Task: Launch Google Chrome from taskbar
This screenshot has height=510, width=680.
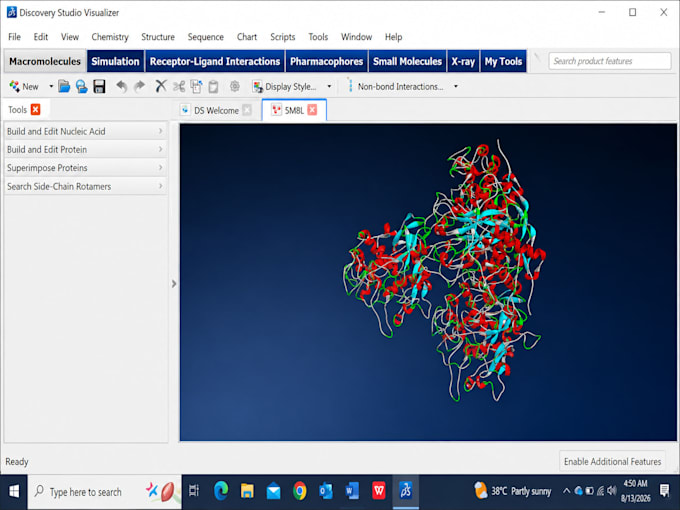Action: coord(300,491)
